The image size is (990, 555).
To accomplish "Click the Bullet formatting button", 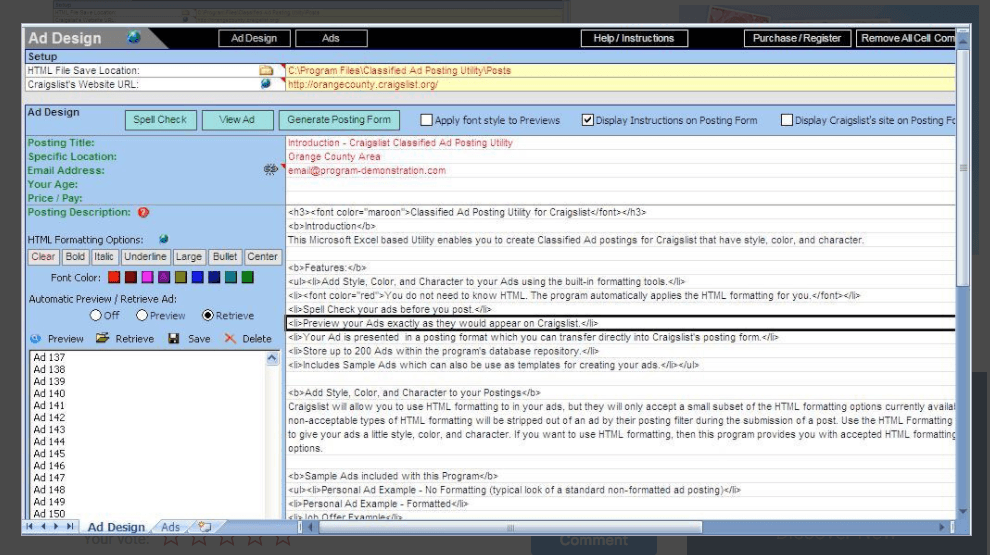I will coord(225,257).
